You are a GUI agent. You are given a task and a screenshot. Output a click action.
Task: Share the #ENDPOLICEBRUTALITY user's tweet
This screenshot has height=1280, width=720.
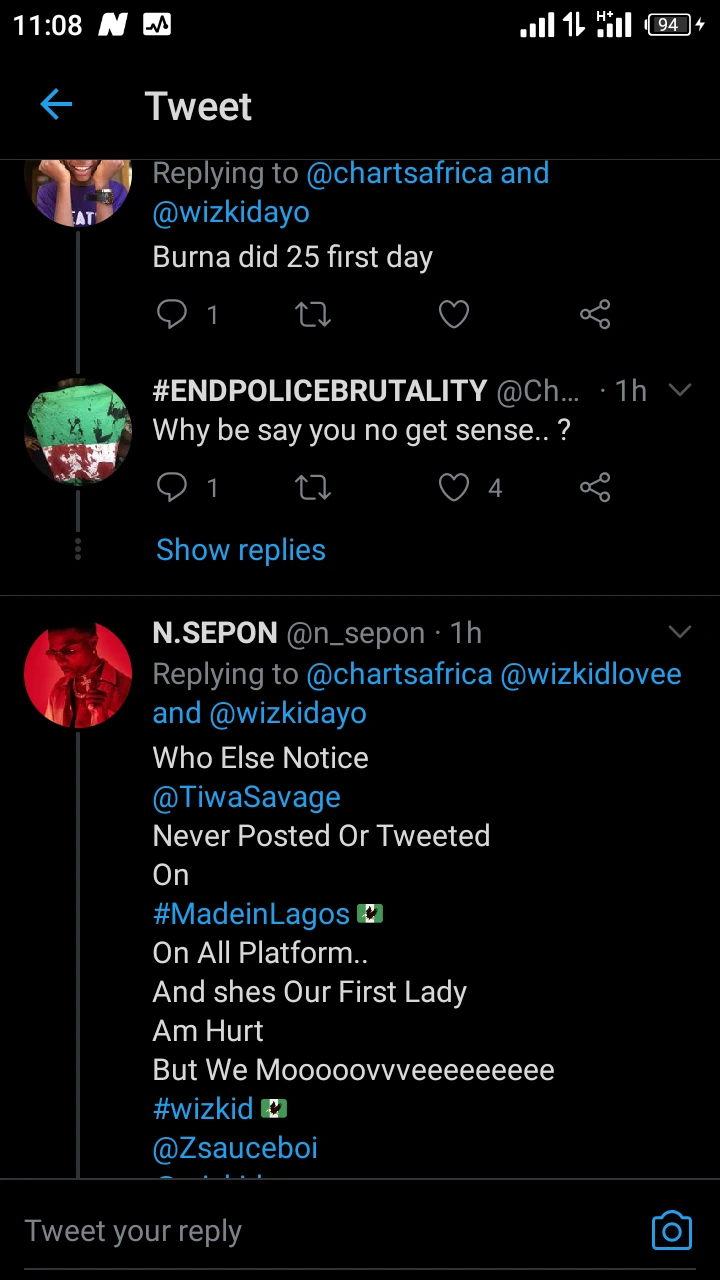click(x=595, y=488)
